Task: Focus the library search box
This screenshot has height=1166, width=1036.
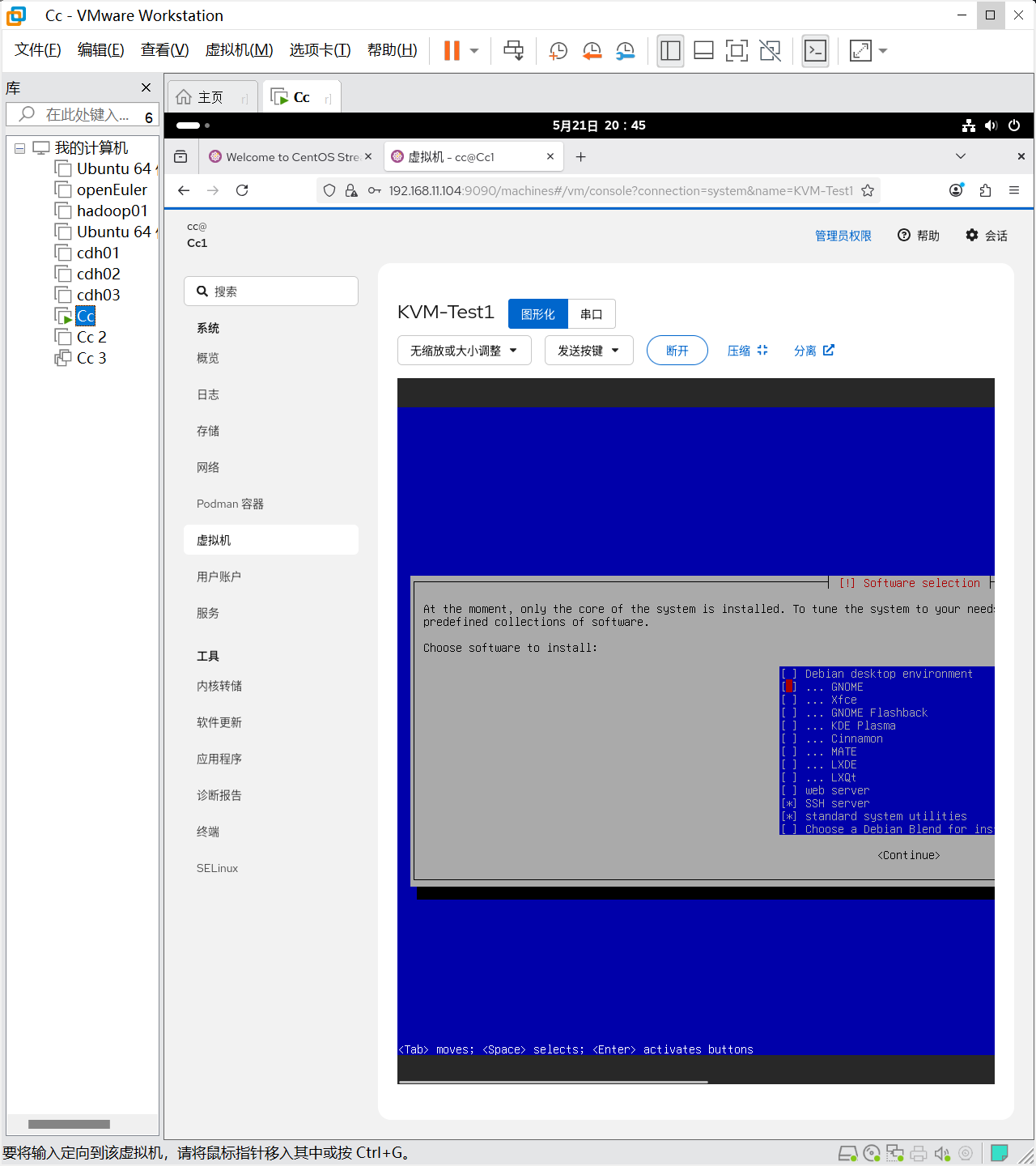Action: click(x=81, y=115)
